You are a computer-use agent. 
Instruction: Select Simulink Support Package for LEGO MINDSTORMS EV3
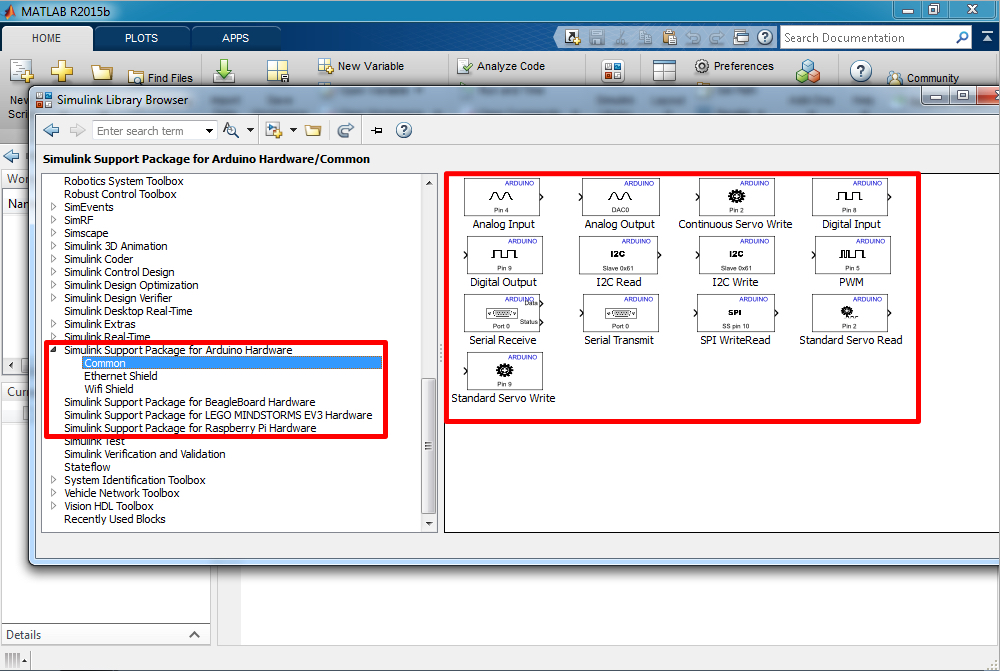[x=218, y=415]
